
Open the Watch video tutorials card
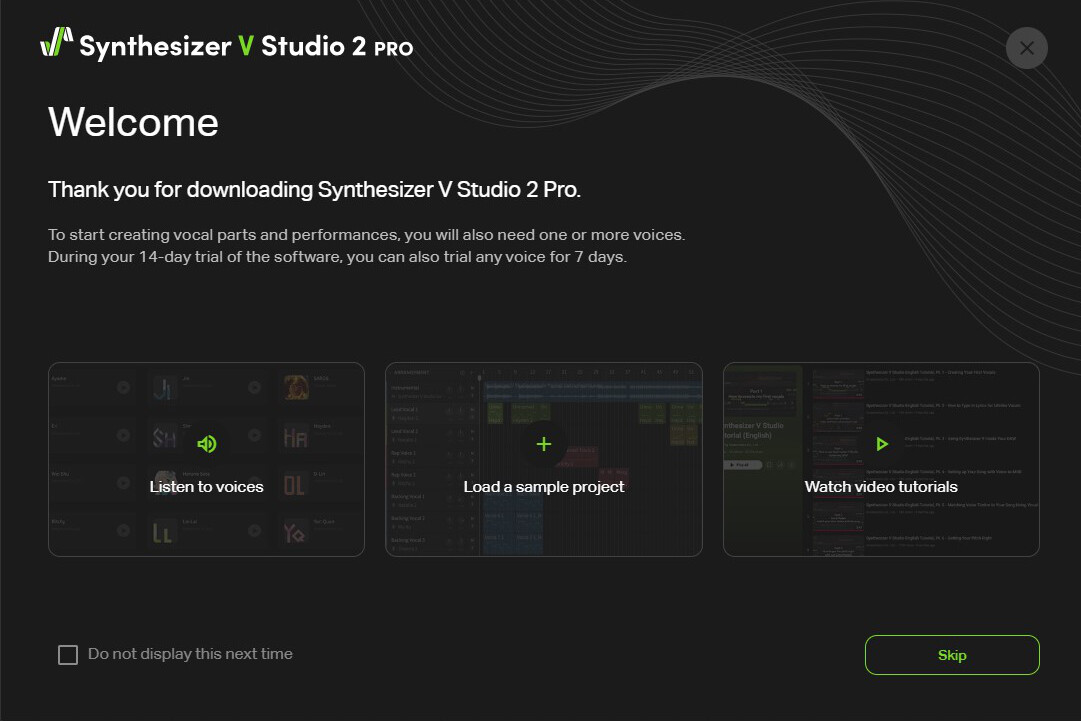881,459
